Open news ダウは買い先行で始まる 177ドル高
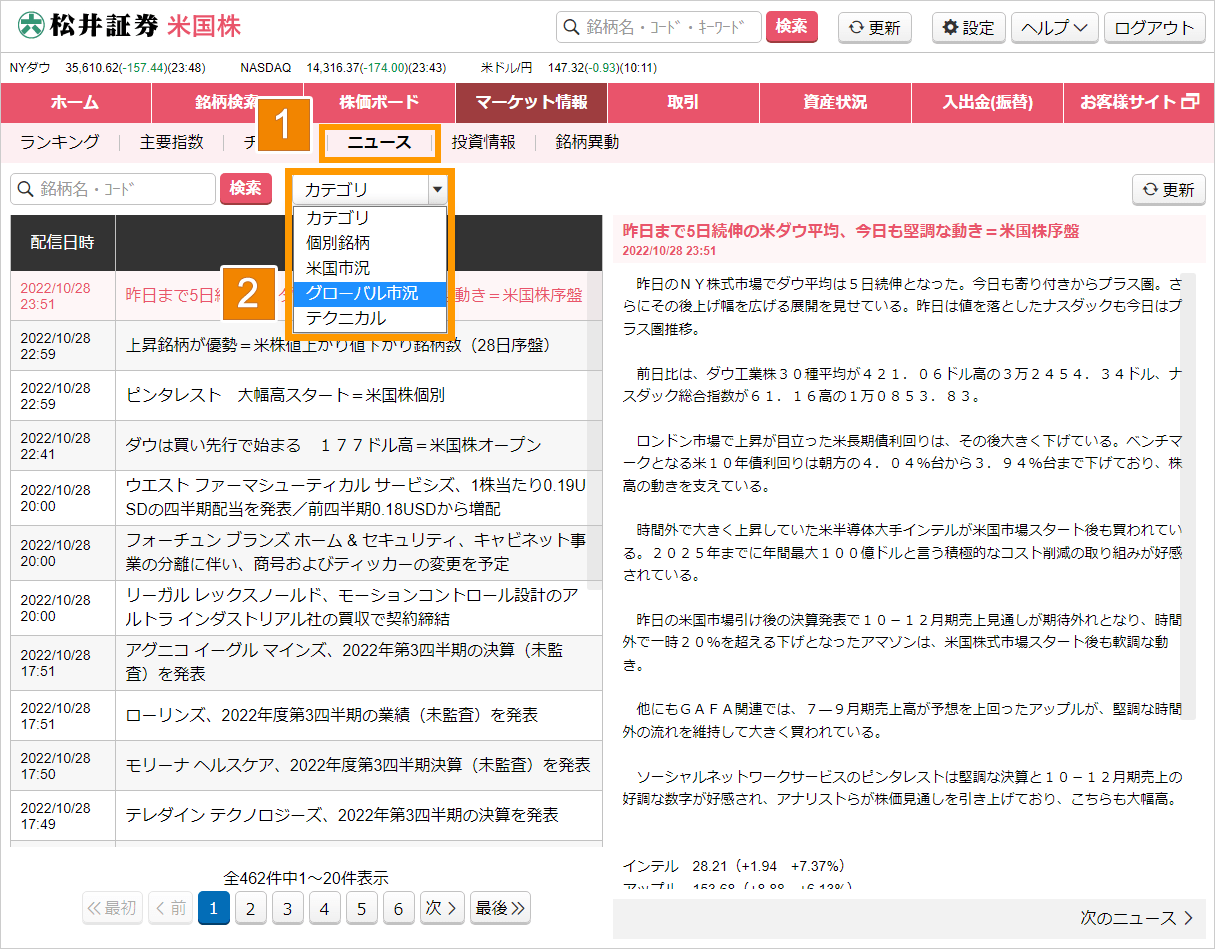 pos(333,445)
